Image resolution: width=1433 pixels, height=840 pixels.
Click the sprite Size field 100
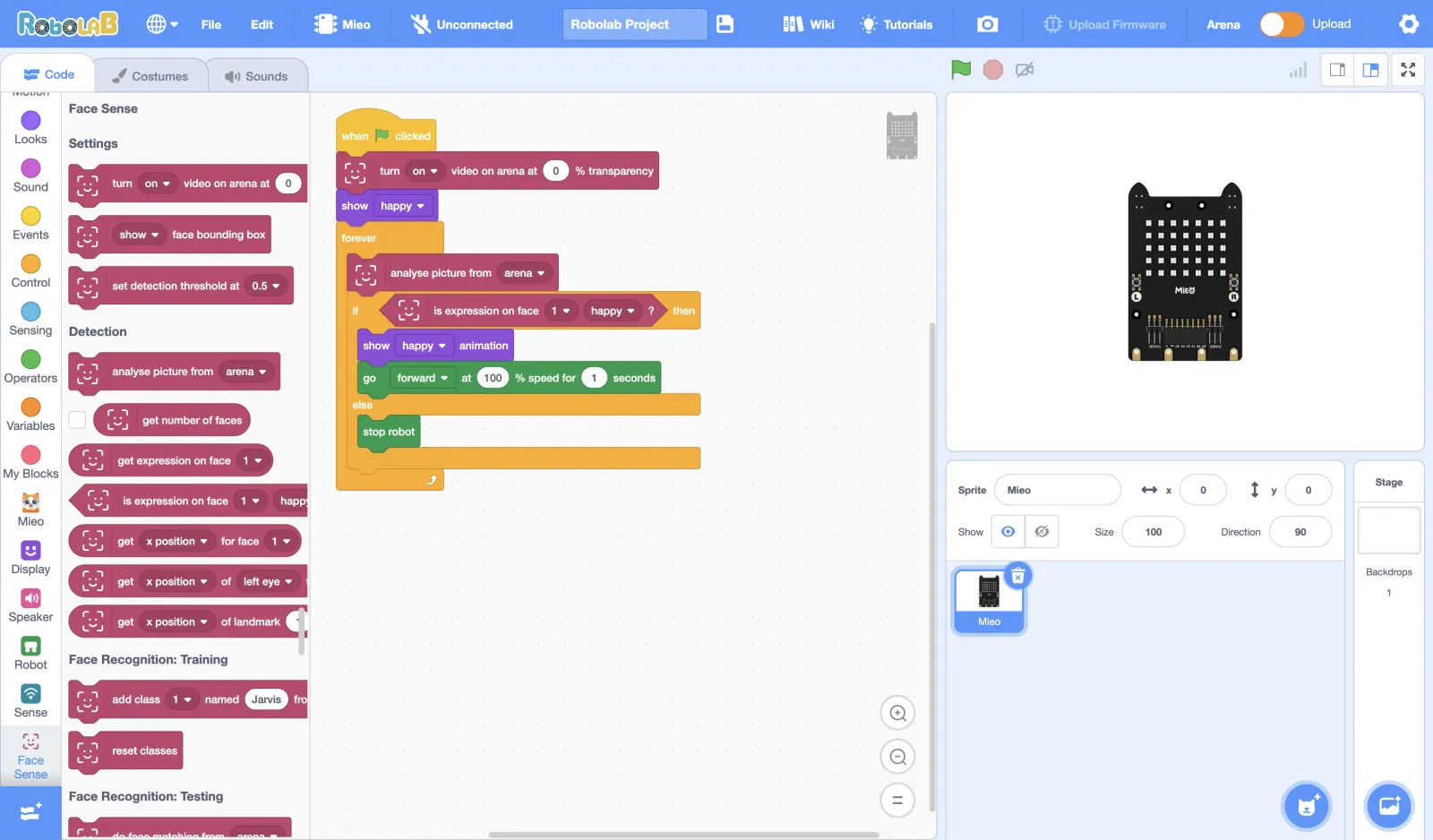point(1154,532)
